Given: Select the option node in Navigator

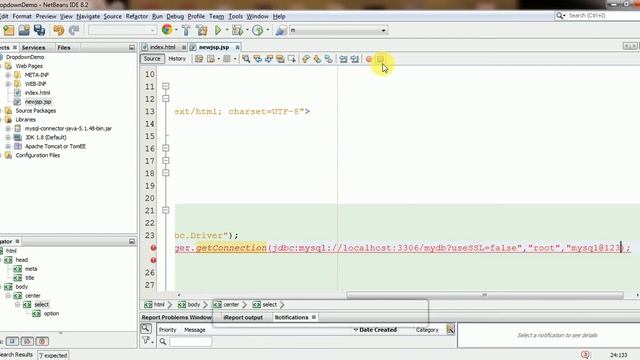Looking at the screenshot, I should [x=51, y=313].
